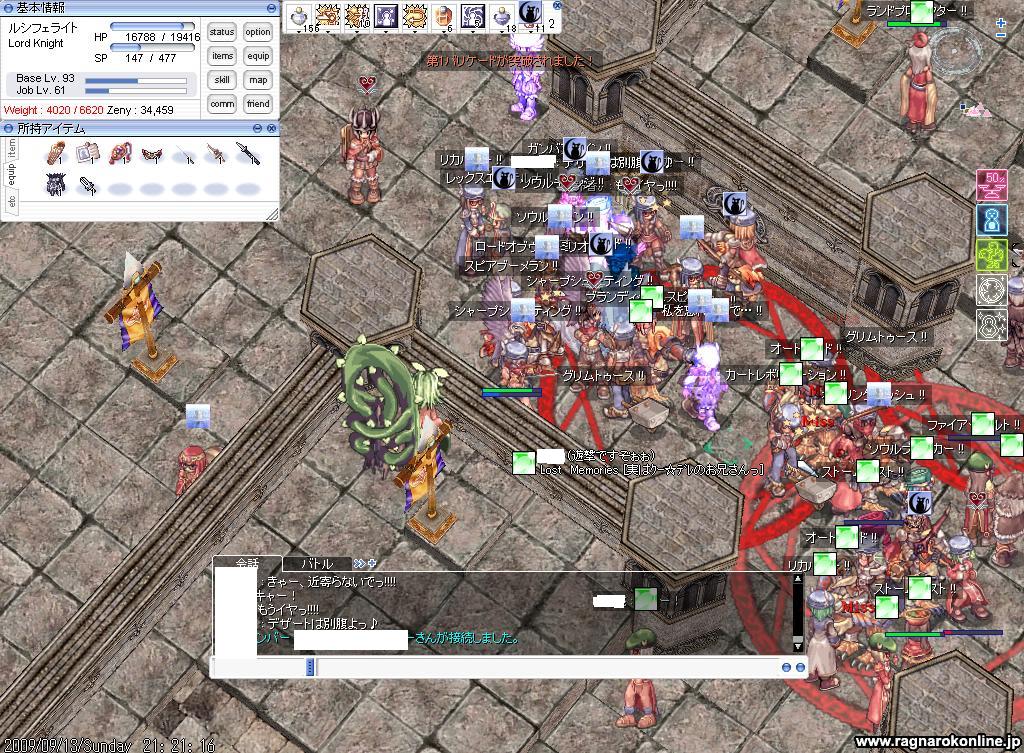1024x753 pixels.
Task: Click the green buff status icon
Action: [991, 255]
